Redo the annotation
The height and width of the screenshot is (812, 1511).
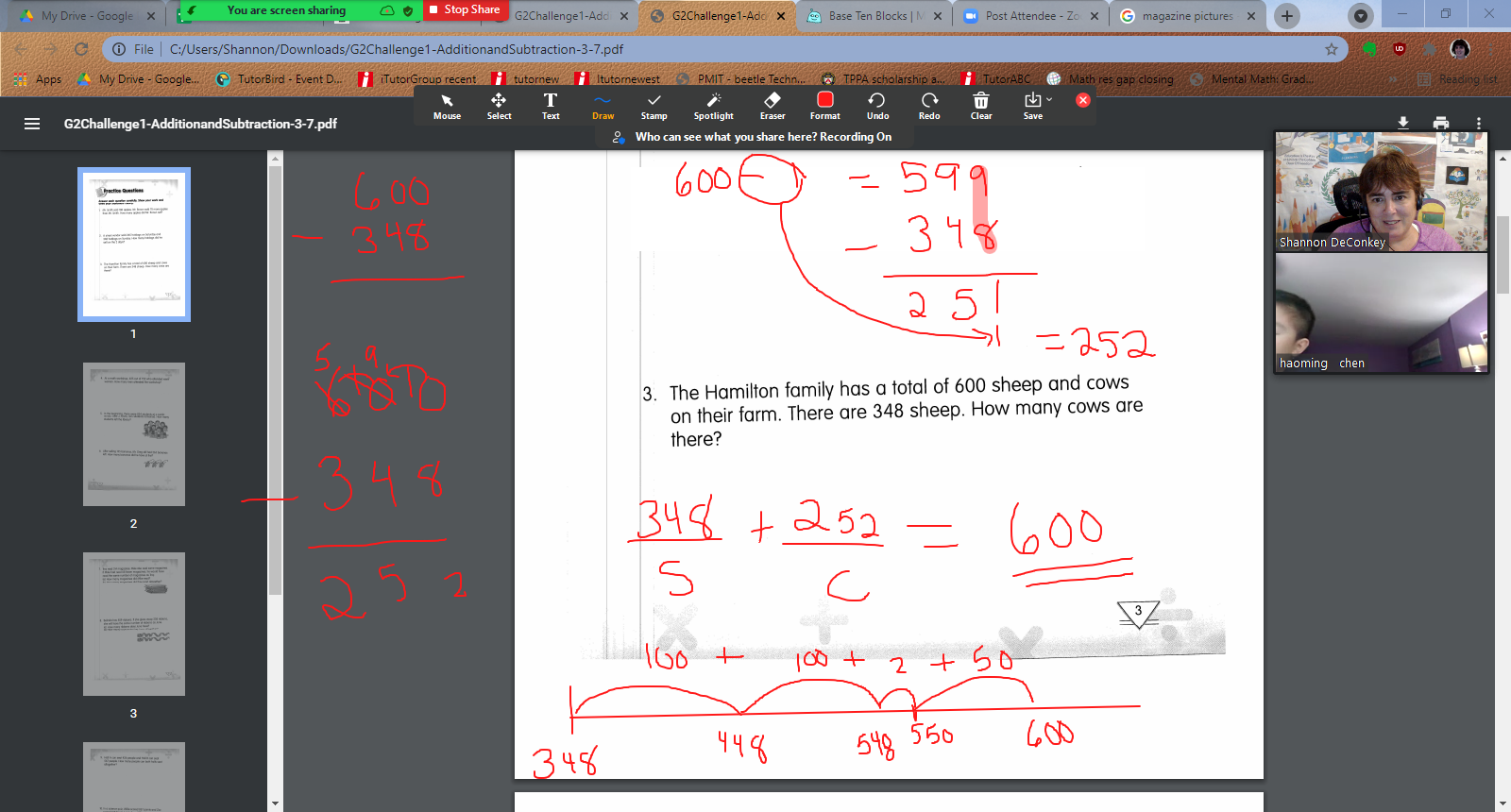(929, 106)
